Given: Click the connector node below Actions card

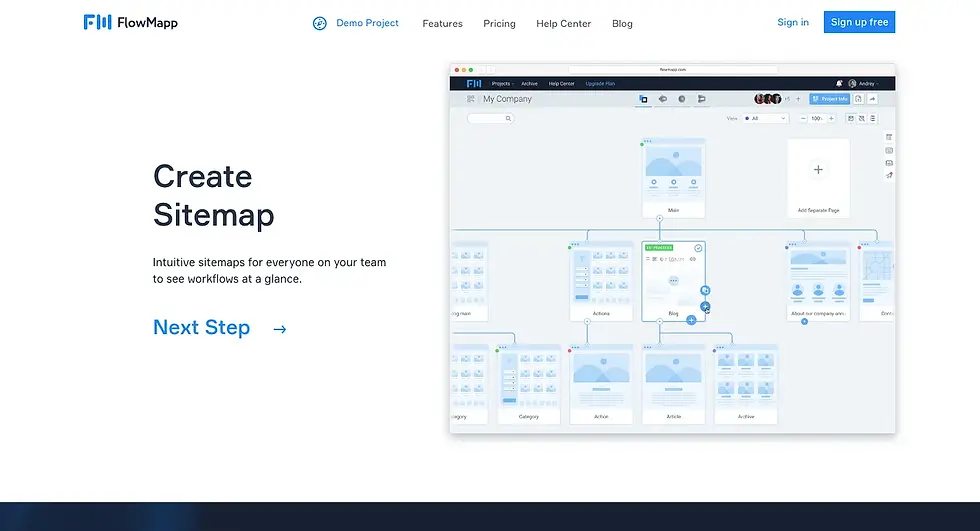Looking at the screenshot, I should pyautogui.click(x=587, y=322).
